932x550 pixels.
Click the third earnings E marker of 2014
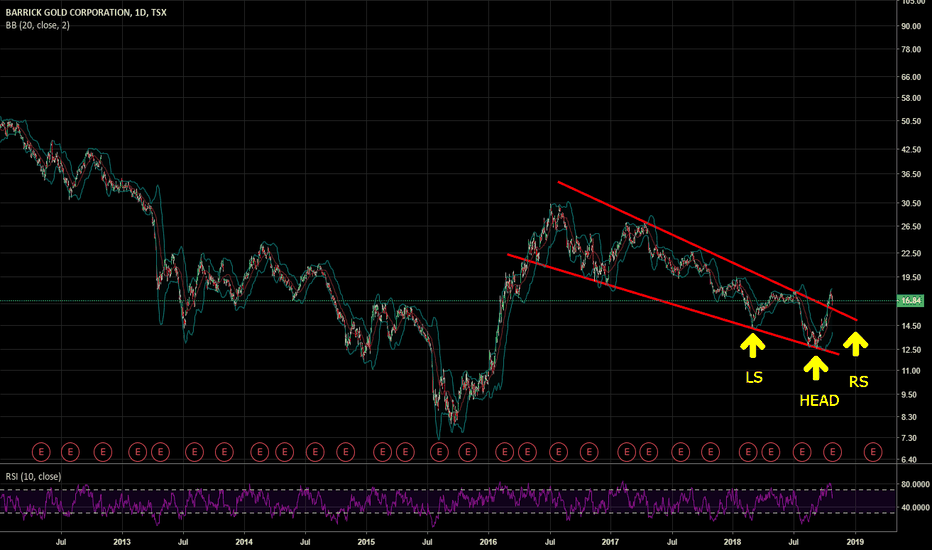point(315,452)
